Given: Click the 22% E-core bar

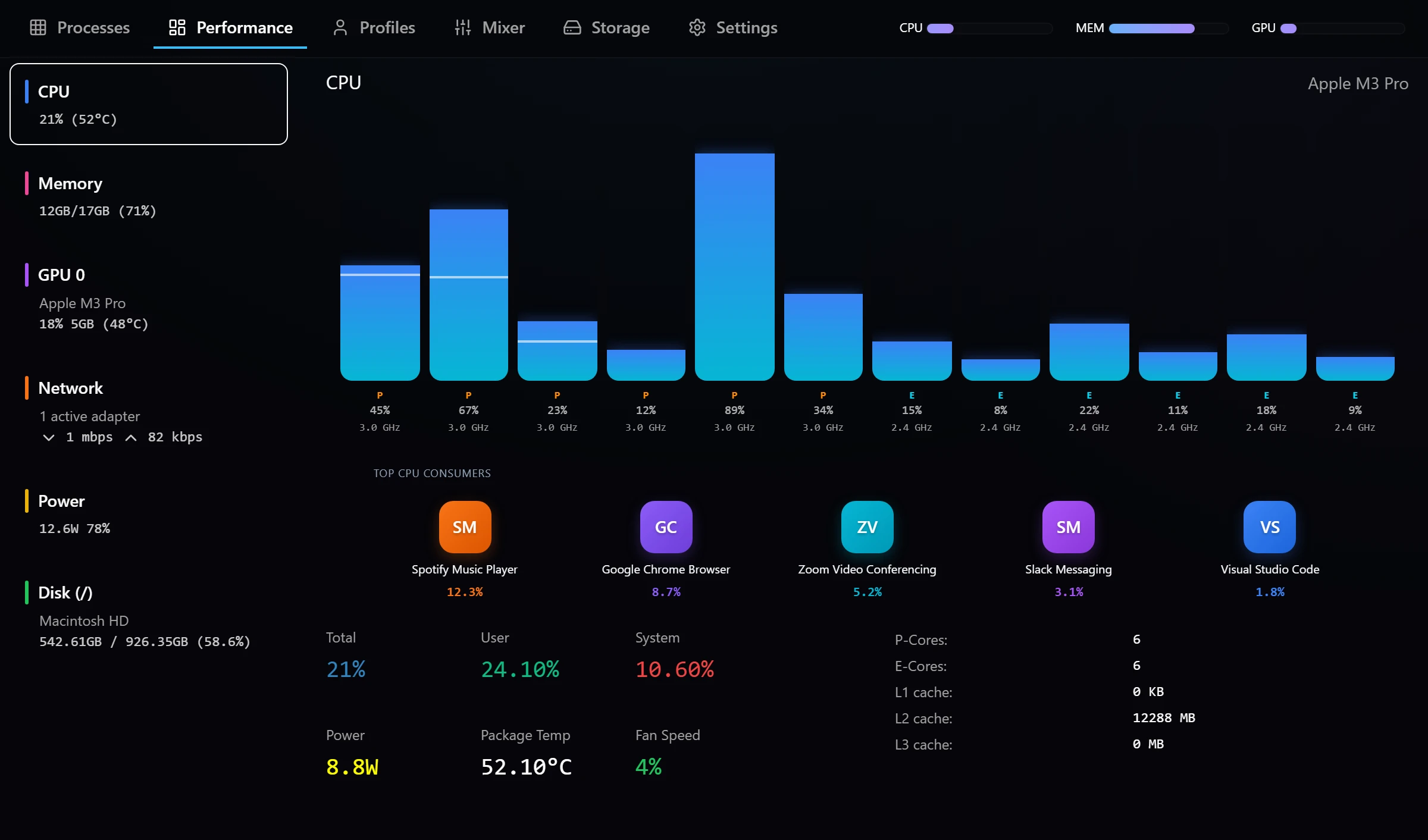Looking at the screenshot, I should (1089, 352).
